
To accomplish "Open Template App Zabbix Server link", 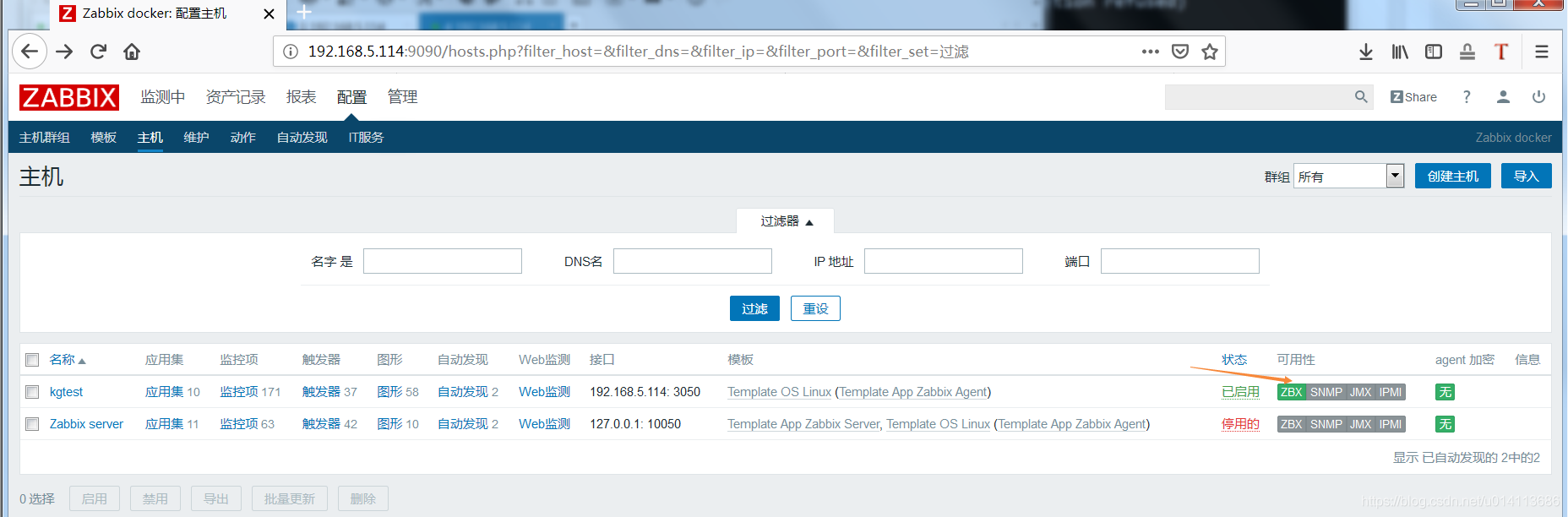I will tap(803, 424).
